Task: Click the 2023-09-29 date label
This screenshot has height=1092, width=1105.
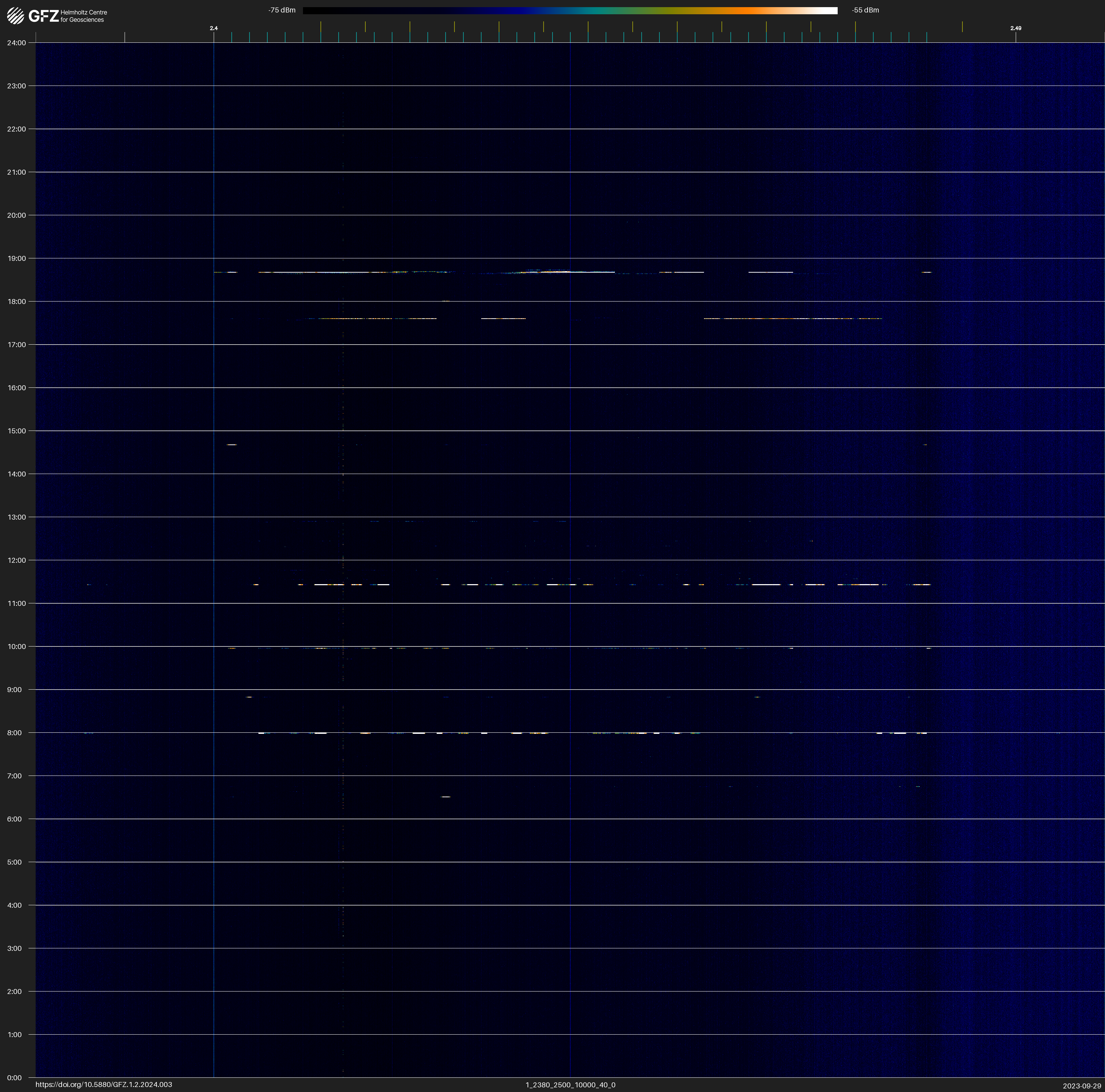Action: pos(1081,1085)
